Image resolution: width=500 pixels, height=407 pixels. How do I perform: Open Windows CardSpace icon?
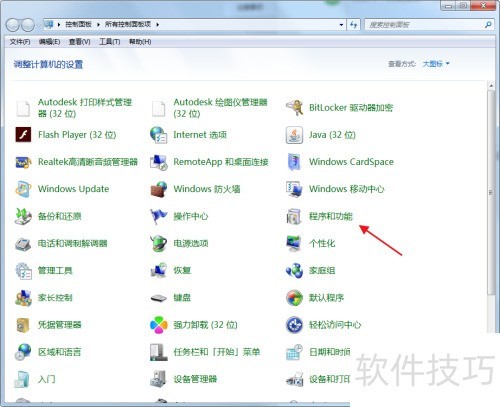(294, 162)
